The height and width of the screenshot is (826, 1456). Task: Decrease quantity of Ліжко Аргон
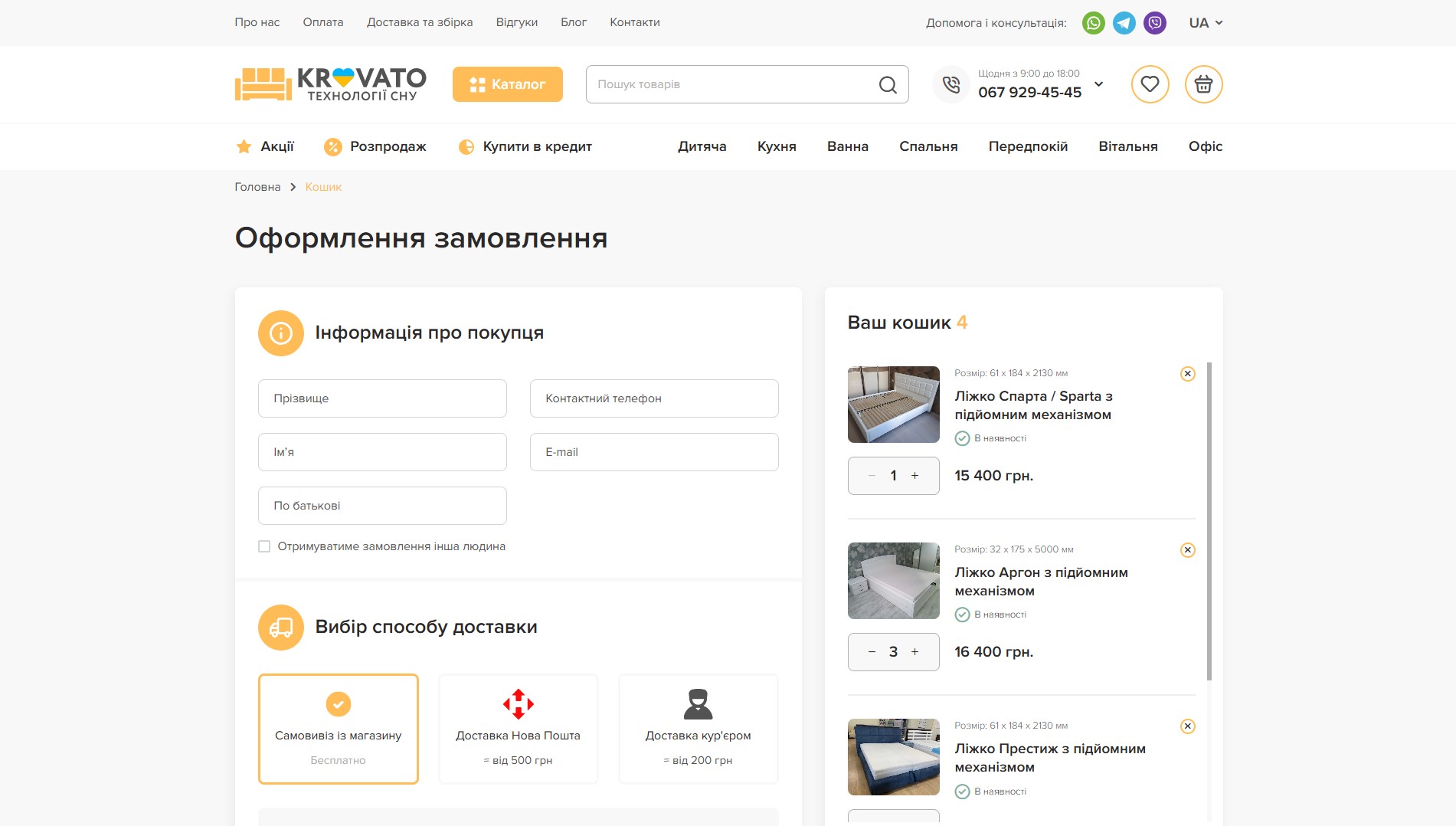click(x=872, y=652)
